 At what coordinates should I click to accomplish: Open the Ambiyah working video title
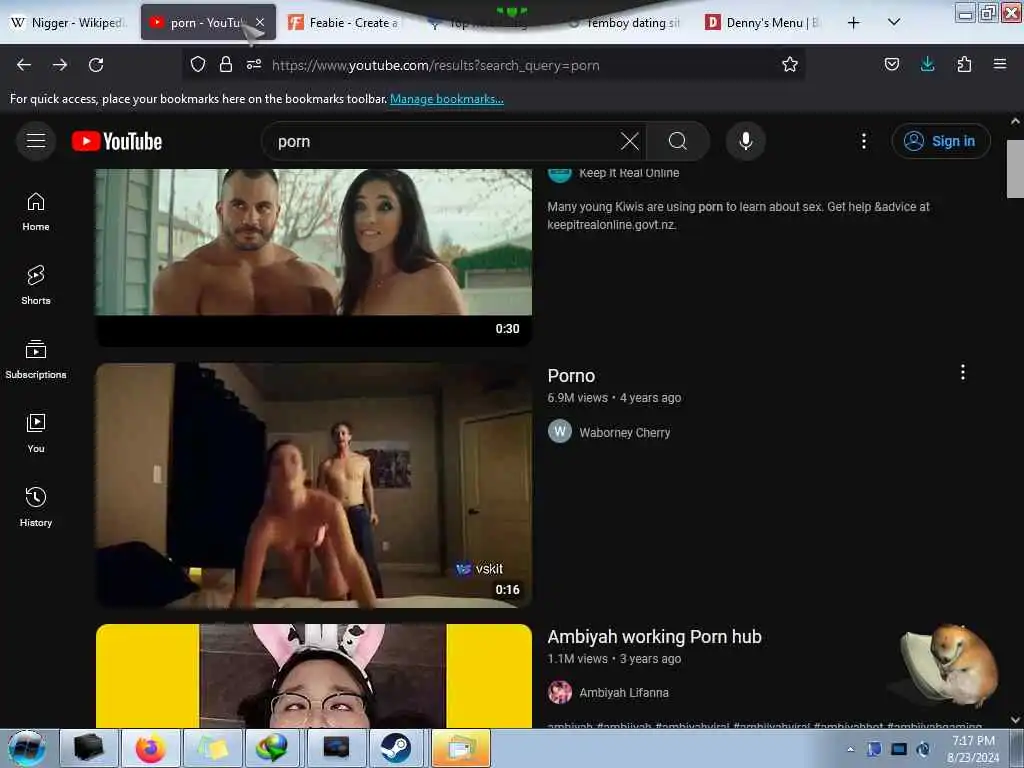point(654,637)
